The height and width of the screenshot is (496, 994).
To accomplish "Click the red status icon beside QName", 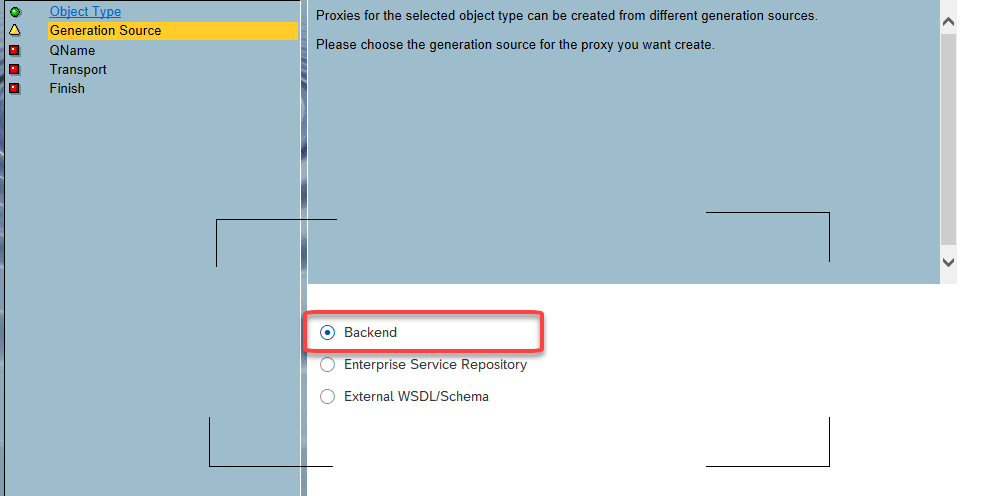I will pos(14,50).
